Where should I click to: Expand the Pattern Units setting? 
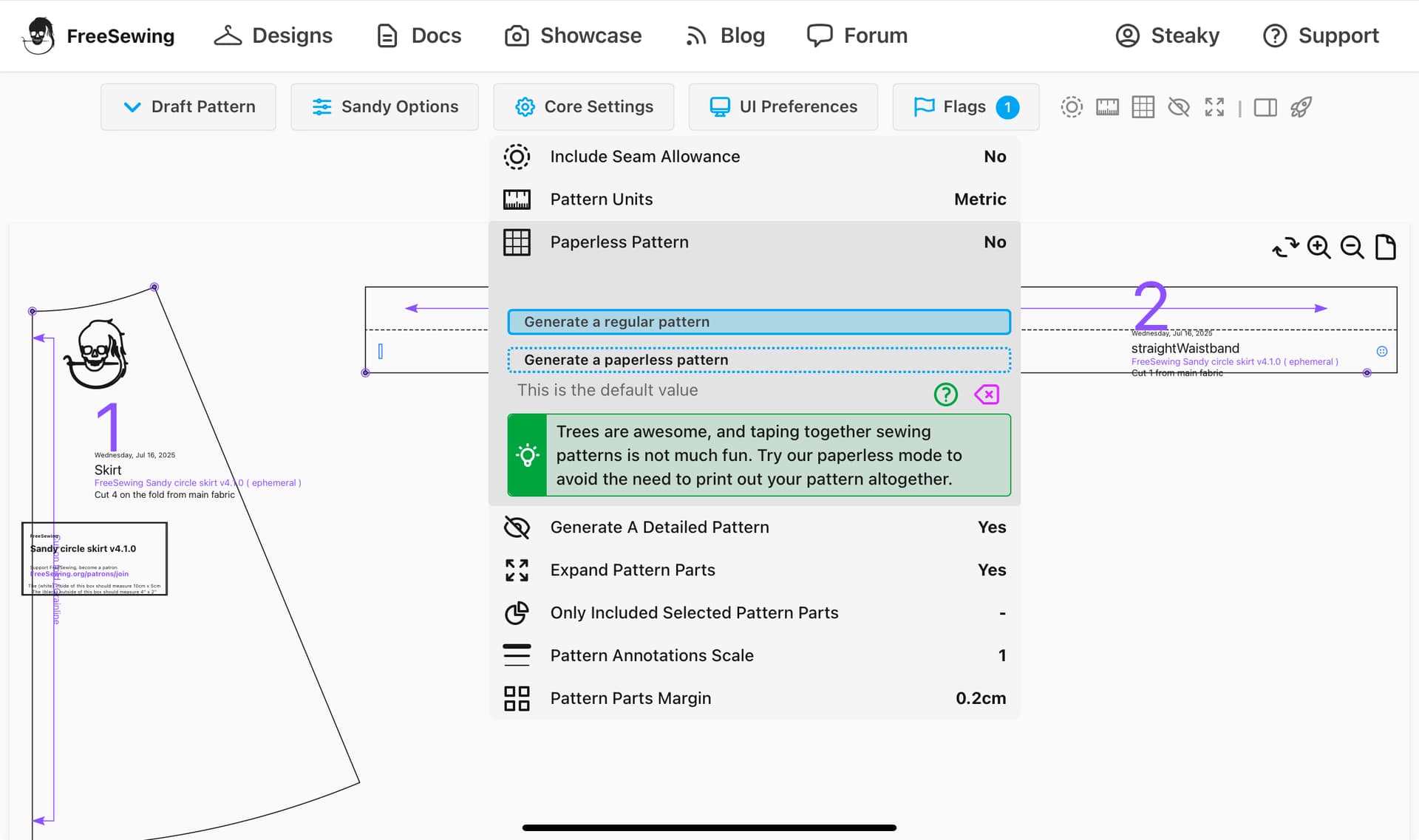tap(754, 199)
